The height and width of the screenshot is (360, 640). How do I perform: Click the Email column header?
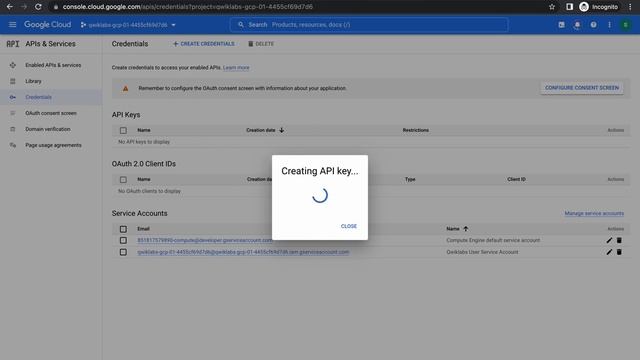(143, 229)
